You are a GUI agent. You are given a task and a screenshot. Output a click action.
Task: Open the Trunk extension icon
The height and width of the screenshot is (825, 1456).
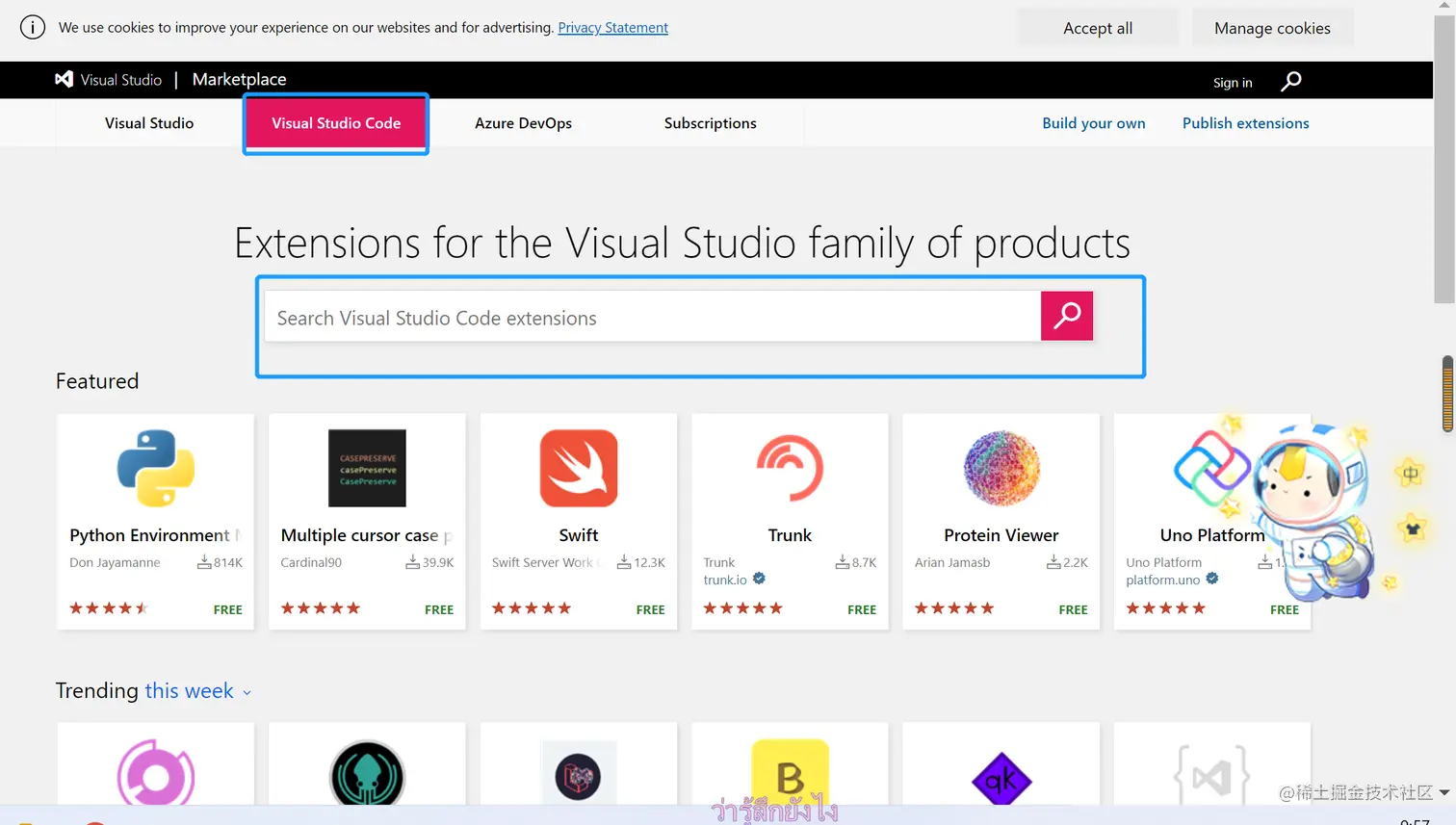pos(789,468)
